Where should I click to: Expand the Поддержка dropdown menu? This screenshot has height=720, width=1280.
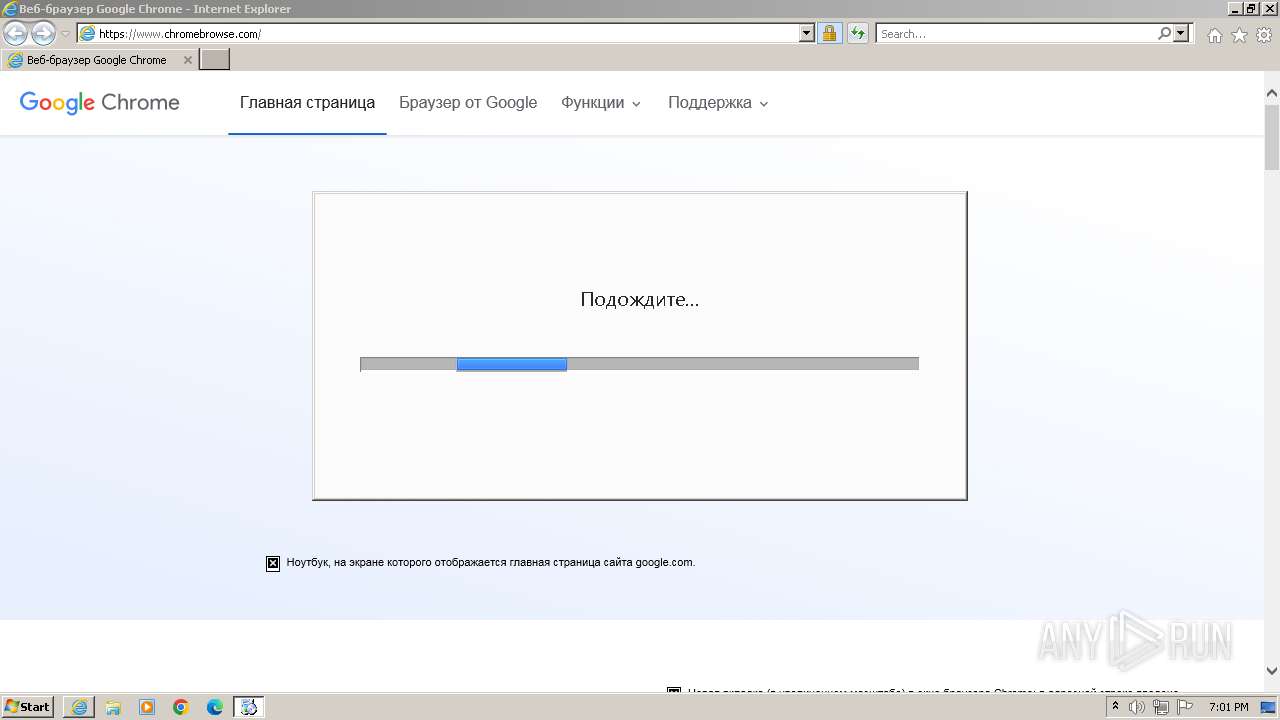pos(718,102)
